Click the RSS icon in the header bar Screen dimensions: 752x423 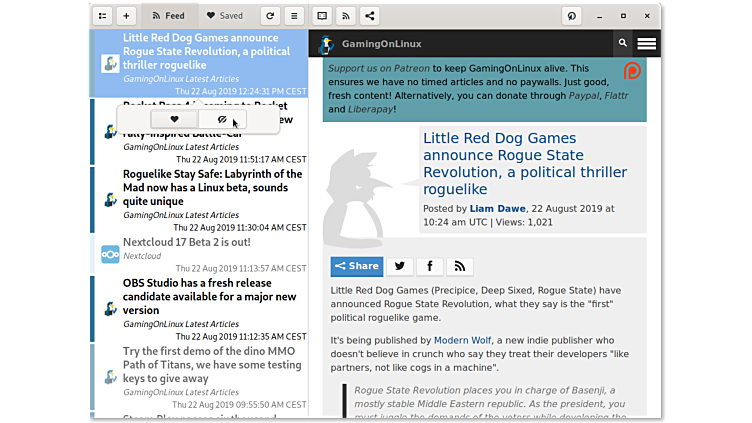point(346,16)
